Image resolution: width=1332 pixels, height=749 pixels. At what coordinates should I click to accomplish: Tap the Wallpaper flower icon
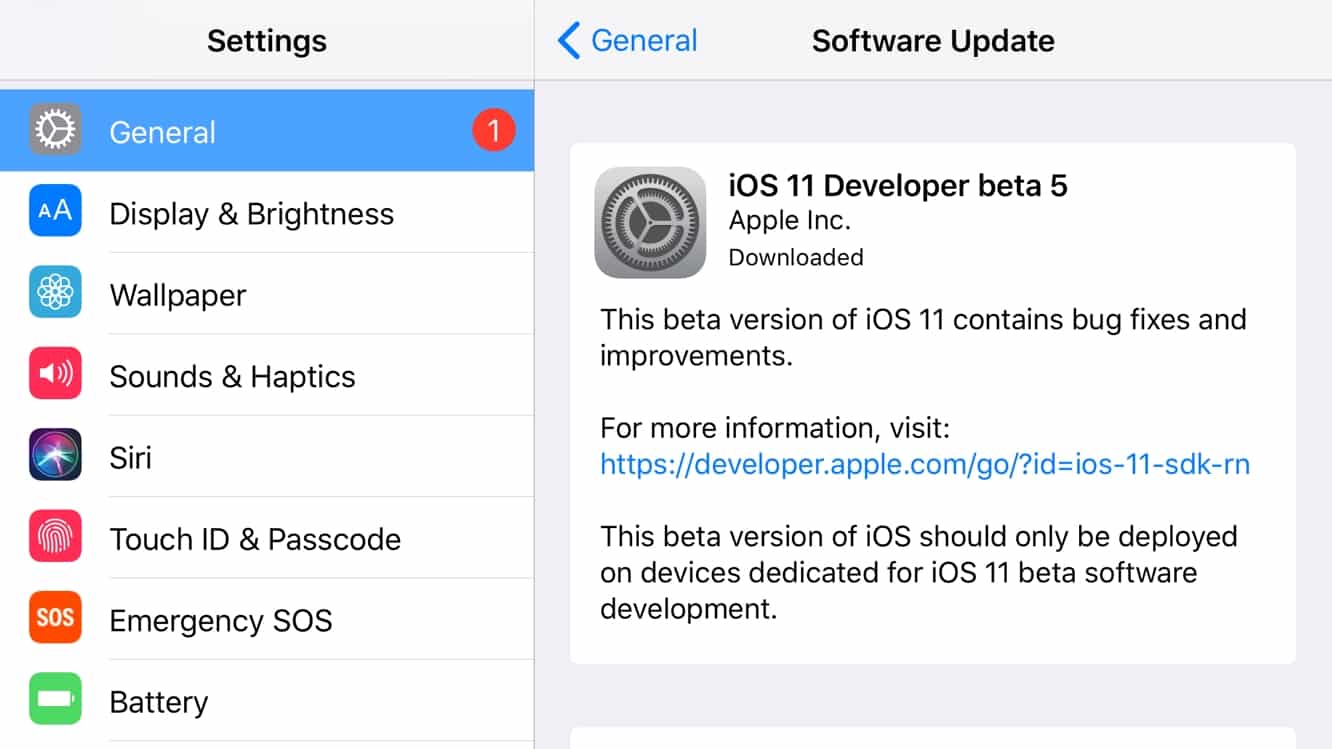click(x=55, y=292)
